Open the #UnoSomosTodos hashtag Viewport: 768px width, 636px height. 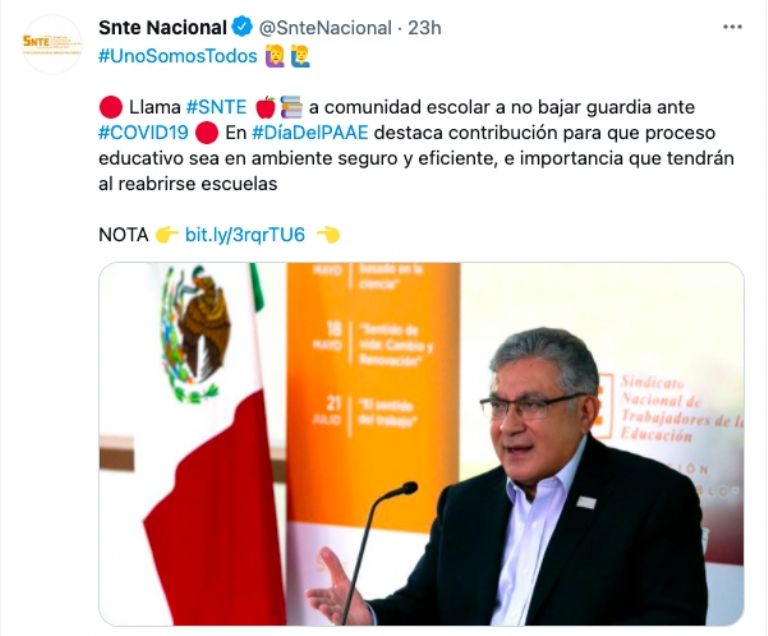178,56
